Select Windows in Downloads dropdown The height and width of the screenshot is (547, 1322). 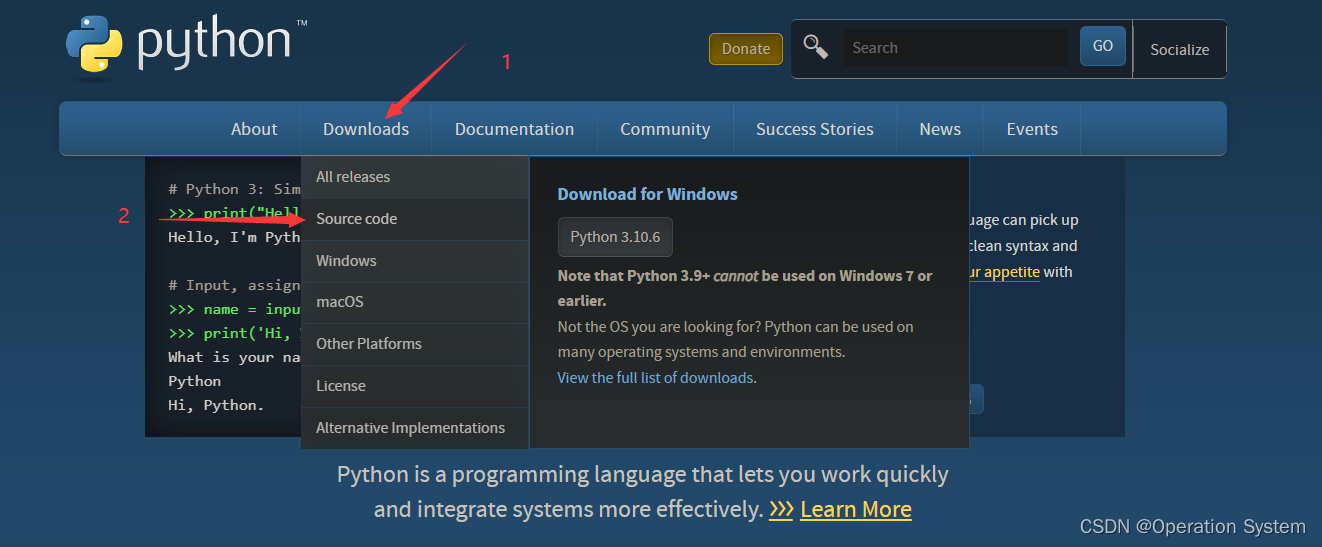click(x=415, y=261)
